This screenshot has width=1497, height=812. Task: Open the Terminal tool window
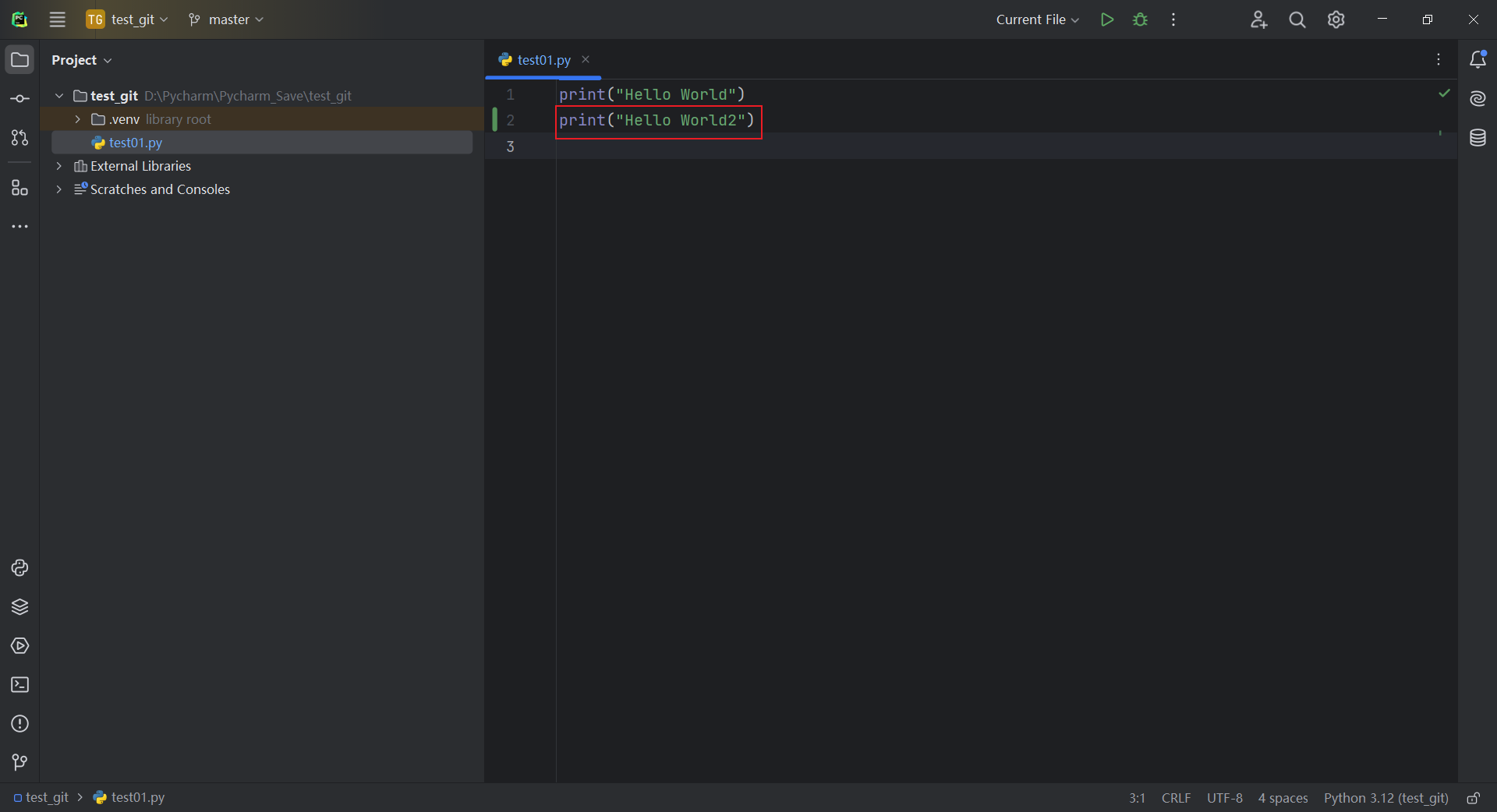pyautogui.click(x=20, y=685)
